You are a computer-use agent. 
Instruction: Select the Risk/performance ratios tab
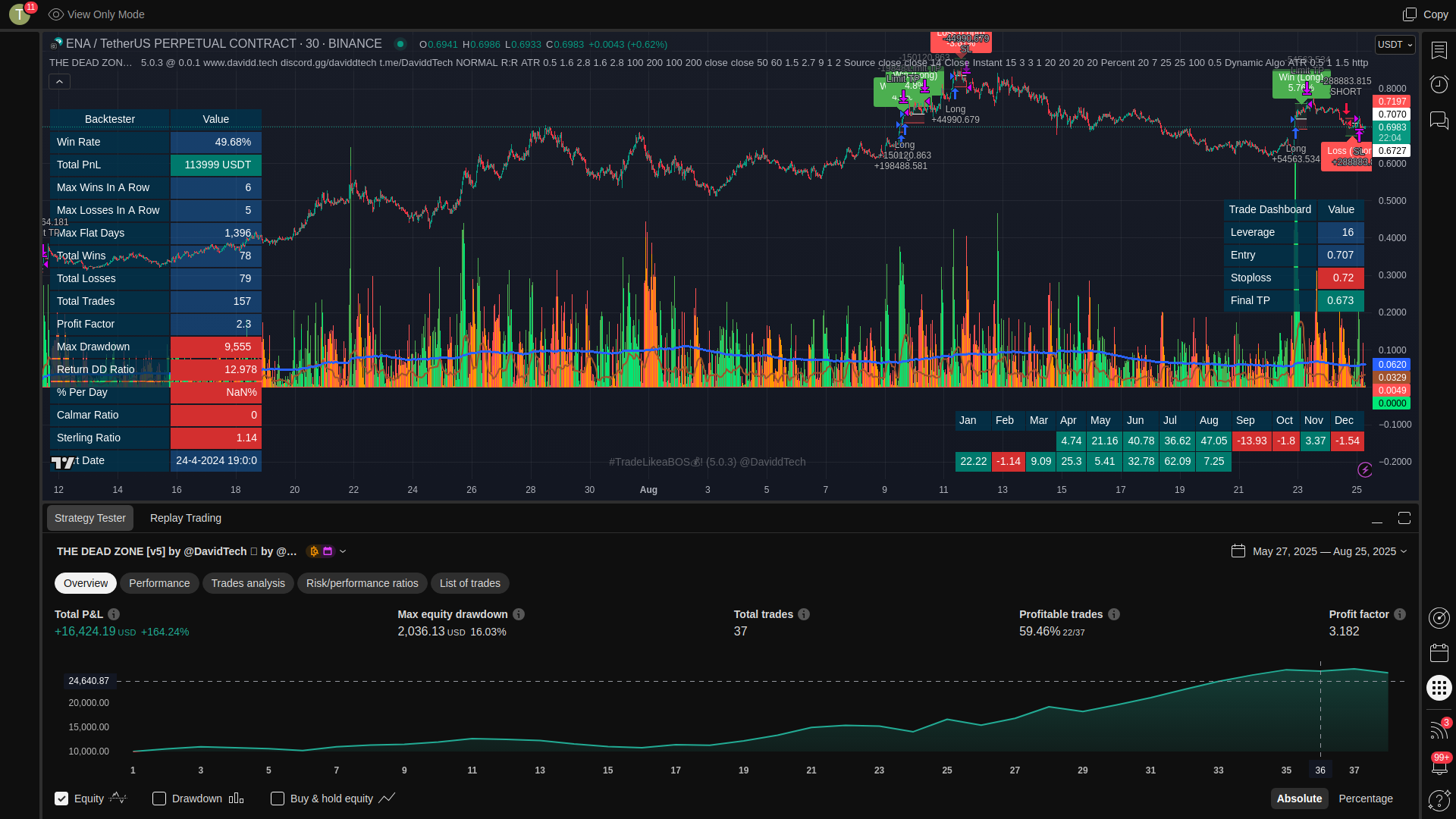pos(362,583)
